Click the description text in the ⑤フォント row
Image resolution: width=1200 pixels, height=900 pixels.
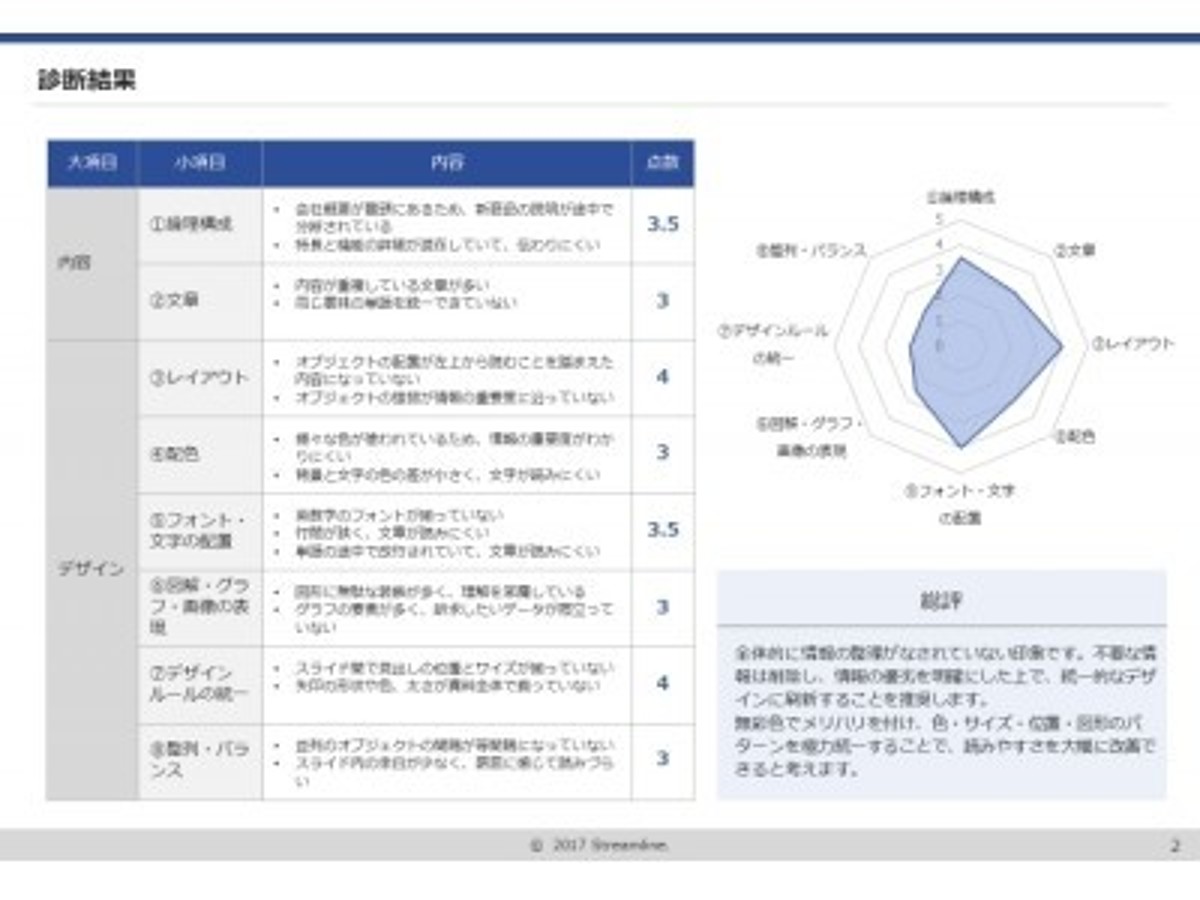pos(437,533)
